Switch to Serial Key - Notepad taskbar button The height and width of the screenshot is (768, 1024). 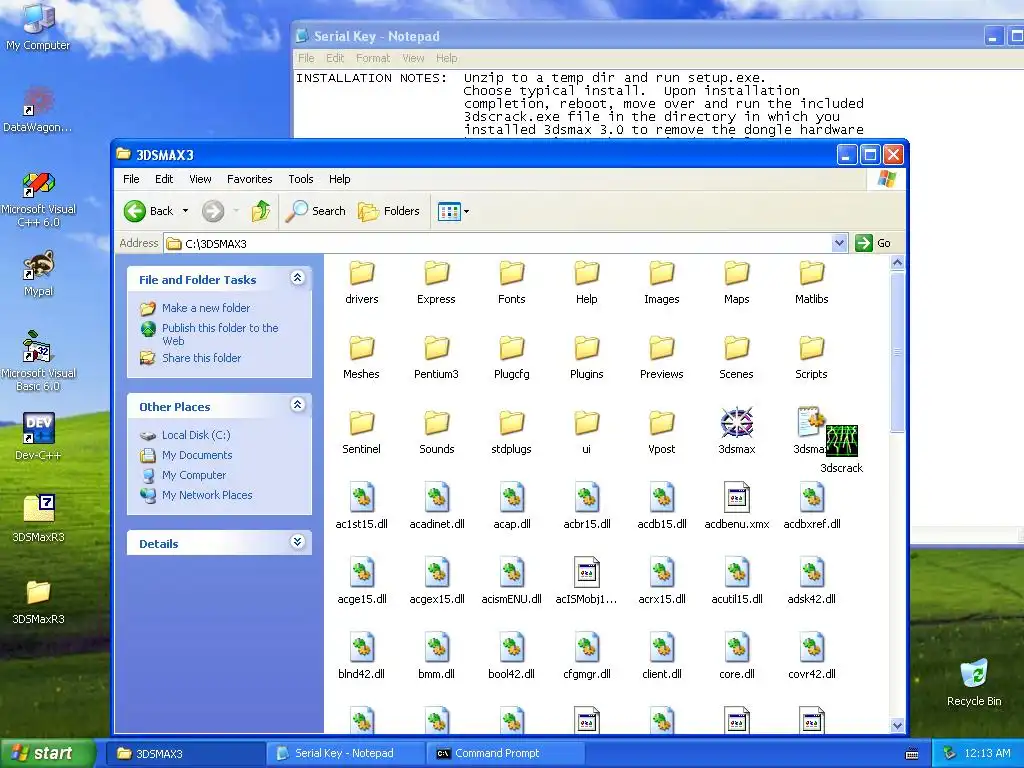point(345,753)
